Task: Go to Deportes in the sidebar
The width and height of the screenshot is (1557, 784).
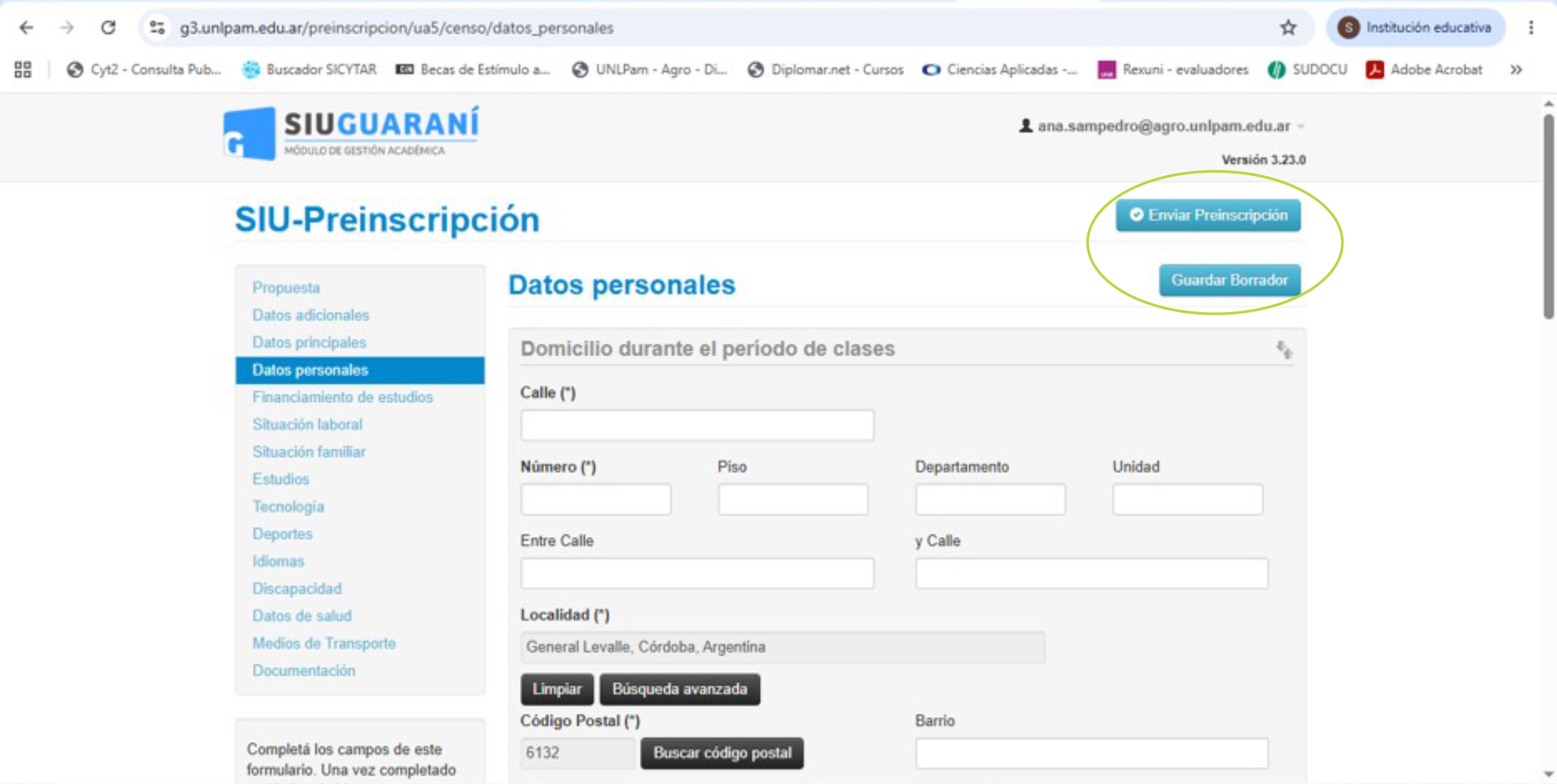Action: pos(282,534)
